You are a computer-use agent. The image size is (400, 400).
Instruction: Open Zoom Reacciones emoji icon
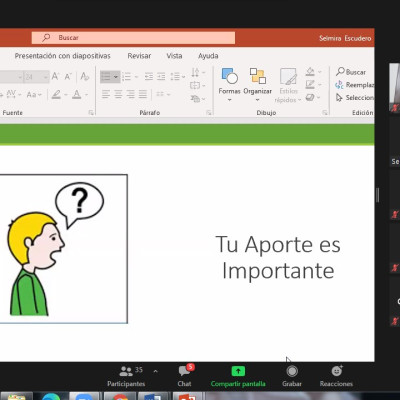tap(337, 371)
